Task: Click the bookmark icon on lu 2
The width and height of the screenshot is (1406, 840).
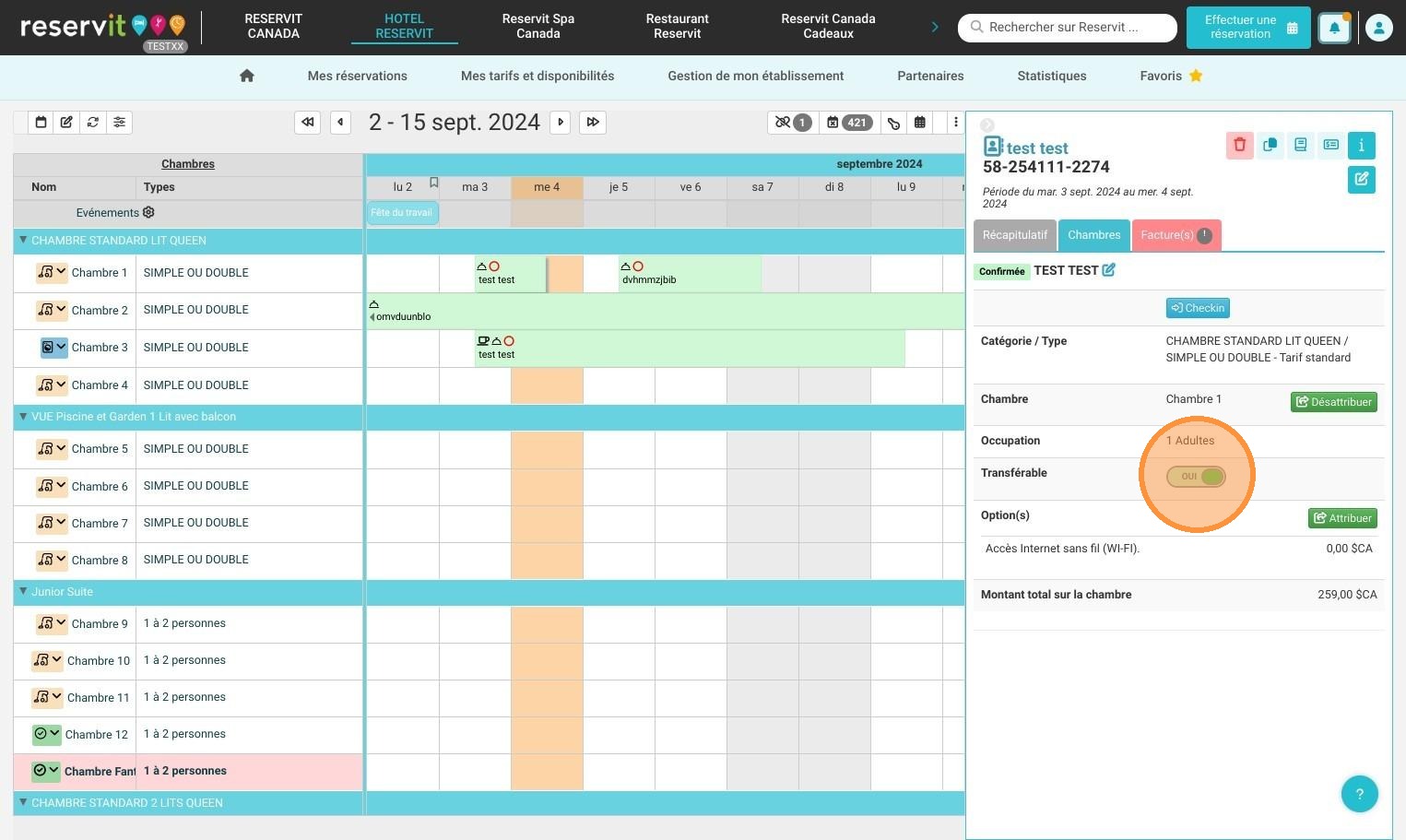Action: click(x=434, y=183)
